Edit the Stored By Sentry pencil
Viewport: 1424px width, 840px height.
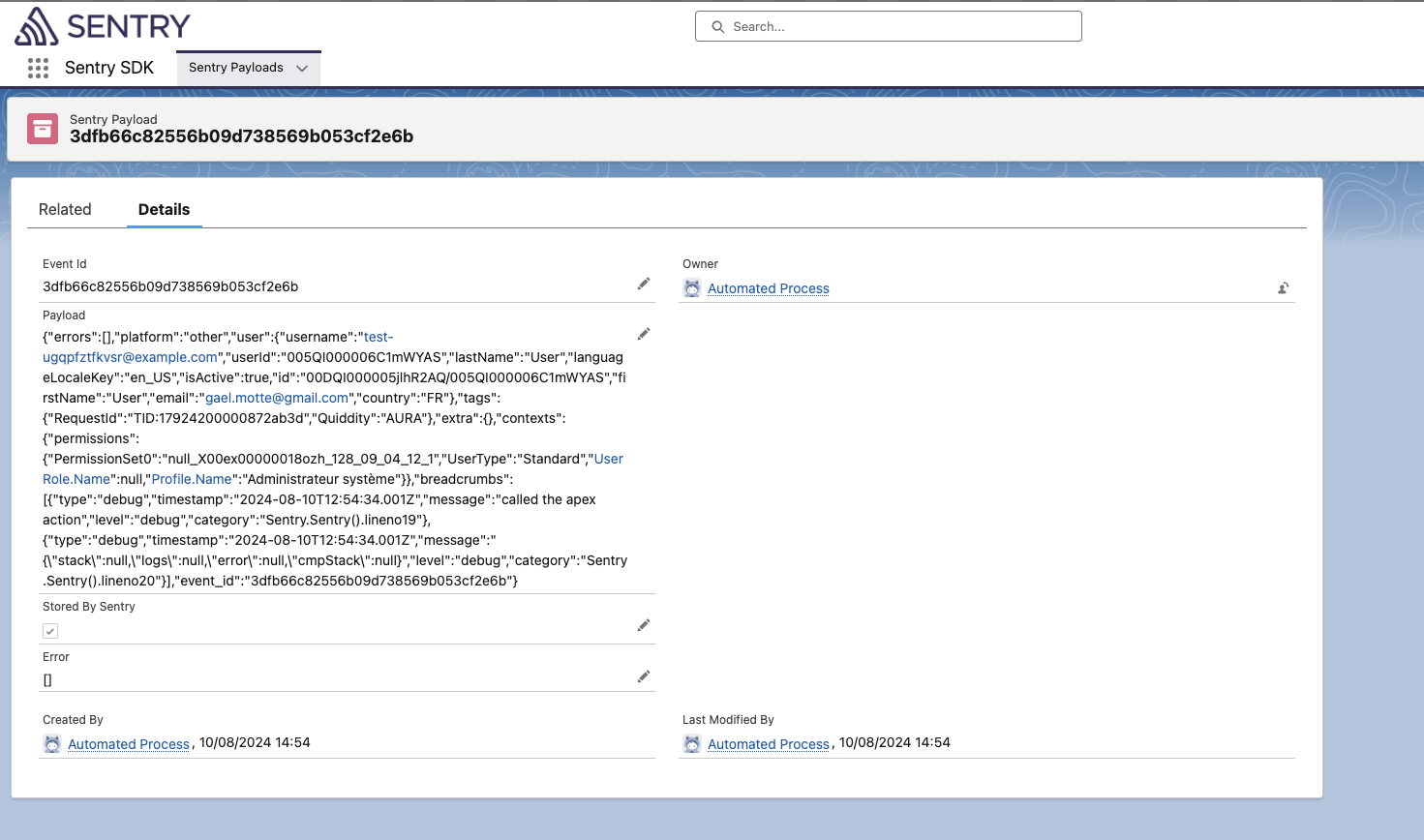pyautogui.click(x=644, y=625)
